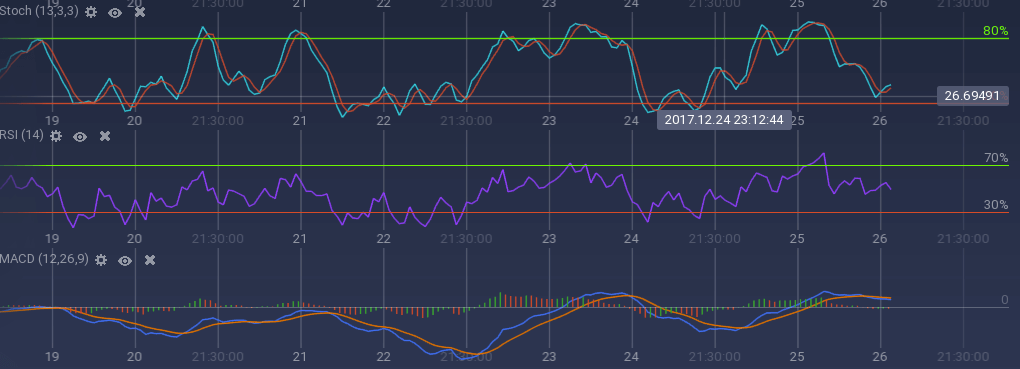The height and width of the screenshot is (369, 1020).
Task: Open Stoch (13,3,3) indicator settings gear
Action: [x=91, y=12]
